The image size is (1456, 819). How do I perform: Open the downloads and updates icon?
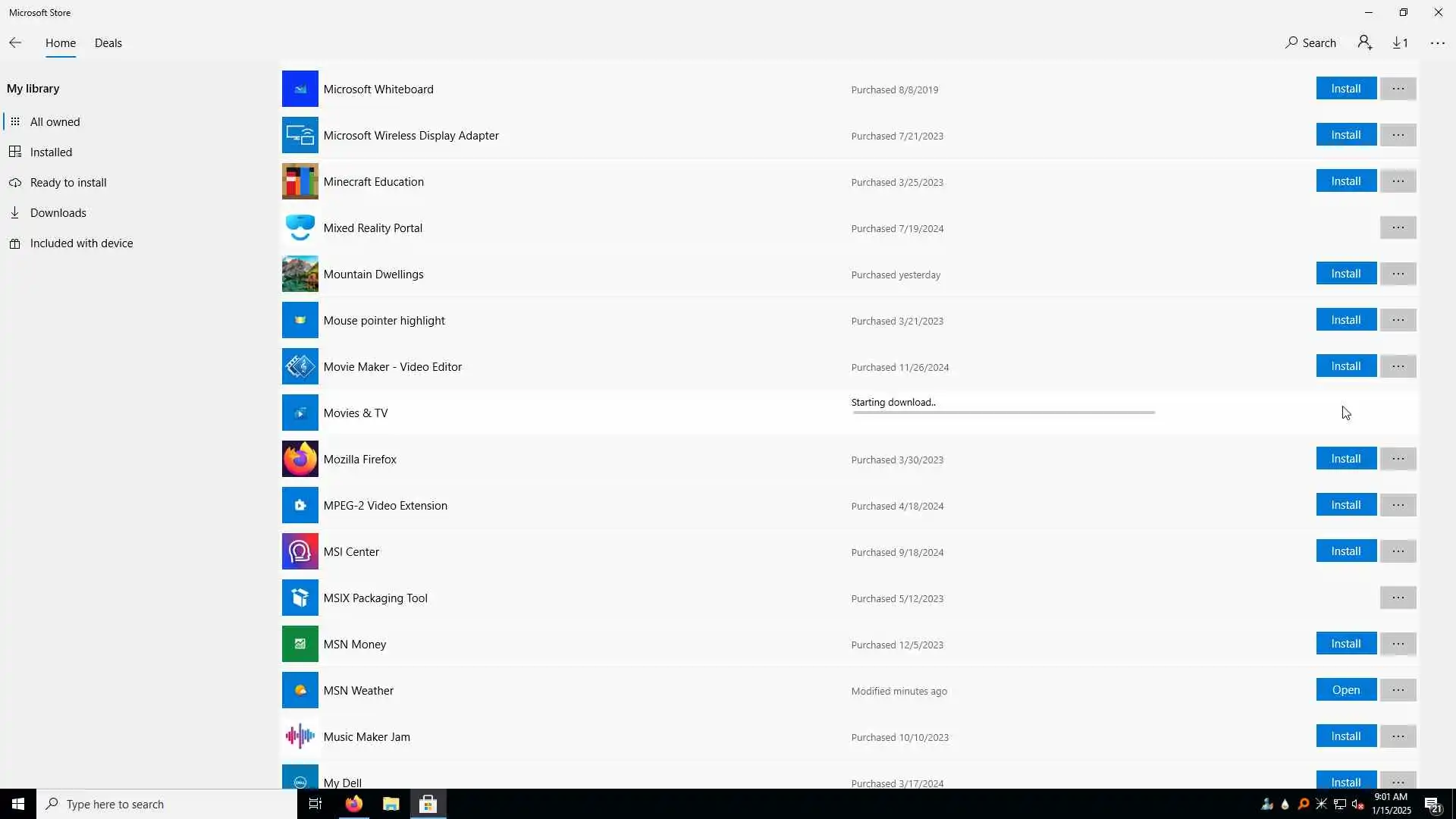pyautogui.click(x=1400, y=43)
